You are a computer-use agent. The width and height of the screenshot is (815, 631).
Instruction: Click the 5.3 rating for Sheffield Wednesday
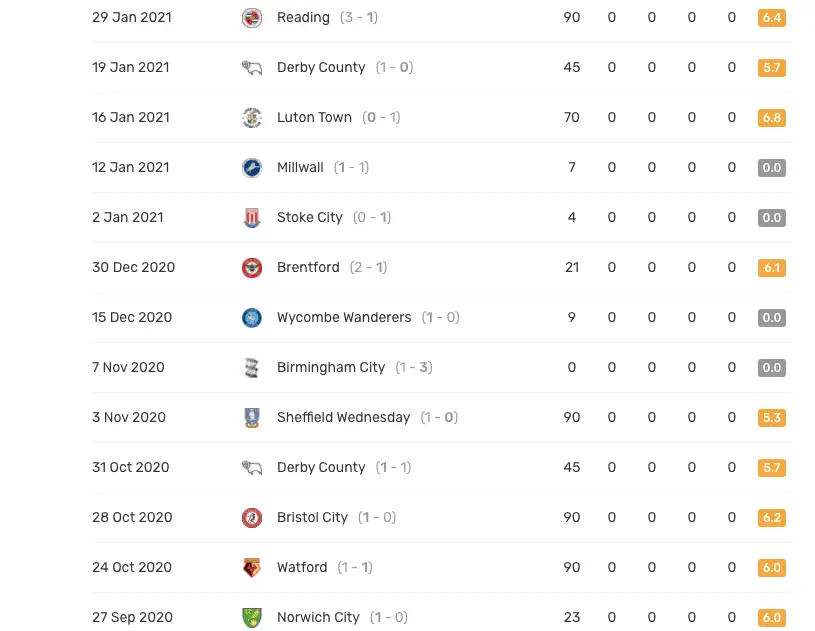[x=772, y=417]
